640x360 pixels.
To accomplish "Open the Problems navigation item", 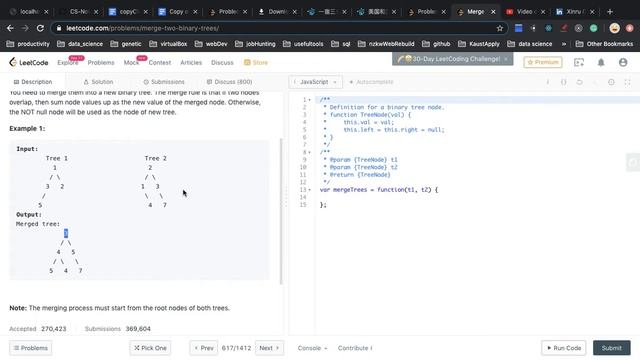I will 101,62.
